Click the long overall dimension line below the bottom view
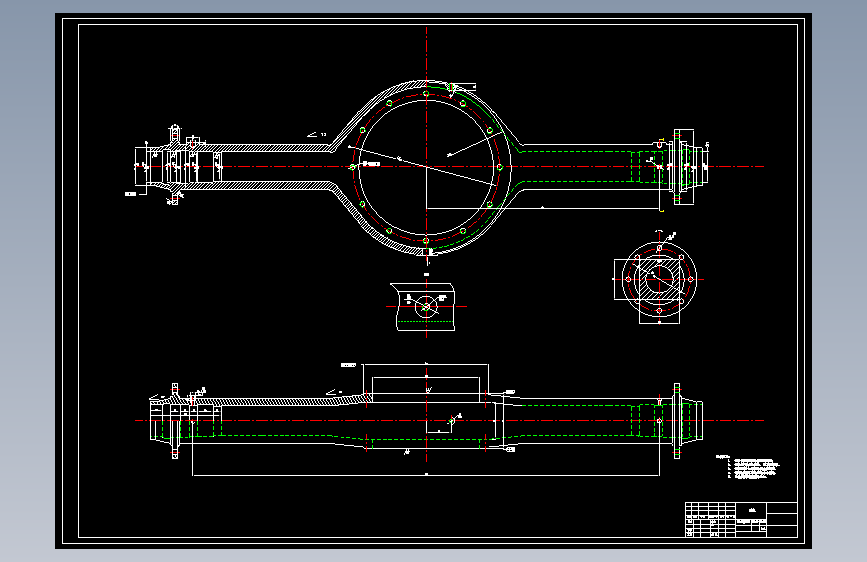 [x=426, y=475]
